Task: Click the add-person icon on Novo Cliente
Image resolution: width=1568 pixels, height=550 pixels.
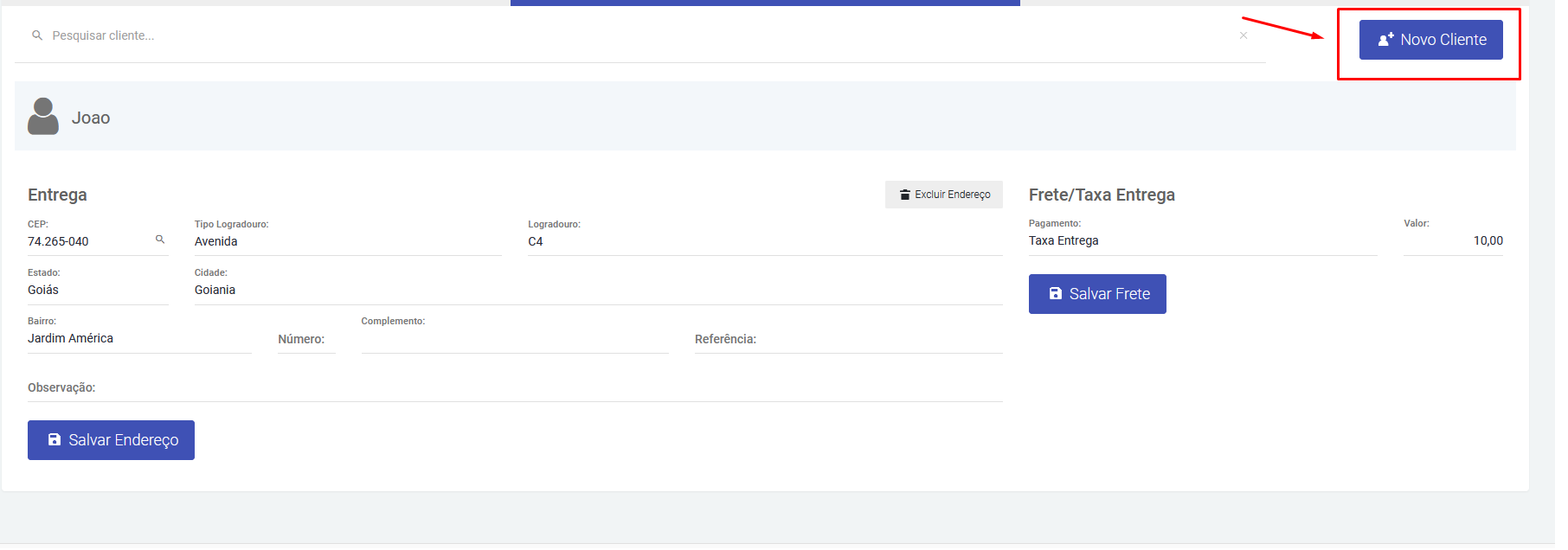Action: pos(1385,40)
